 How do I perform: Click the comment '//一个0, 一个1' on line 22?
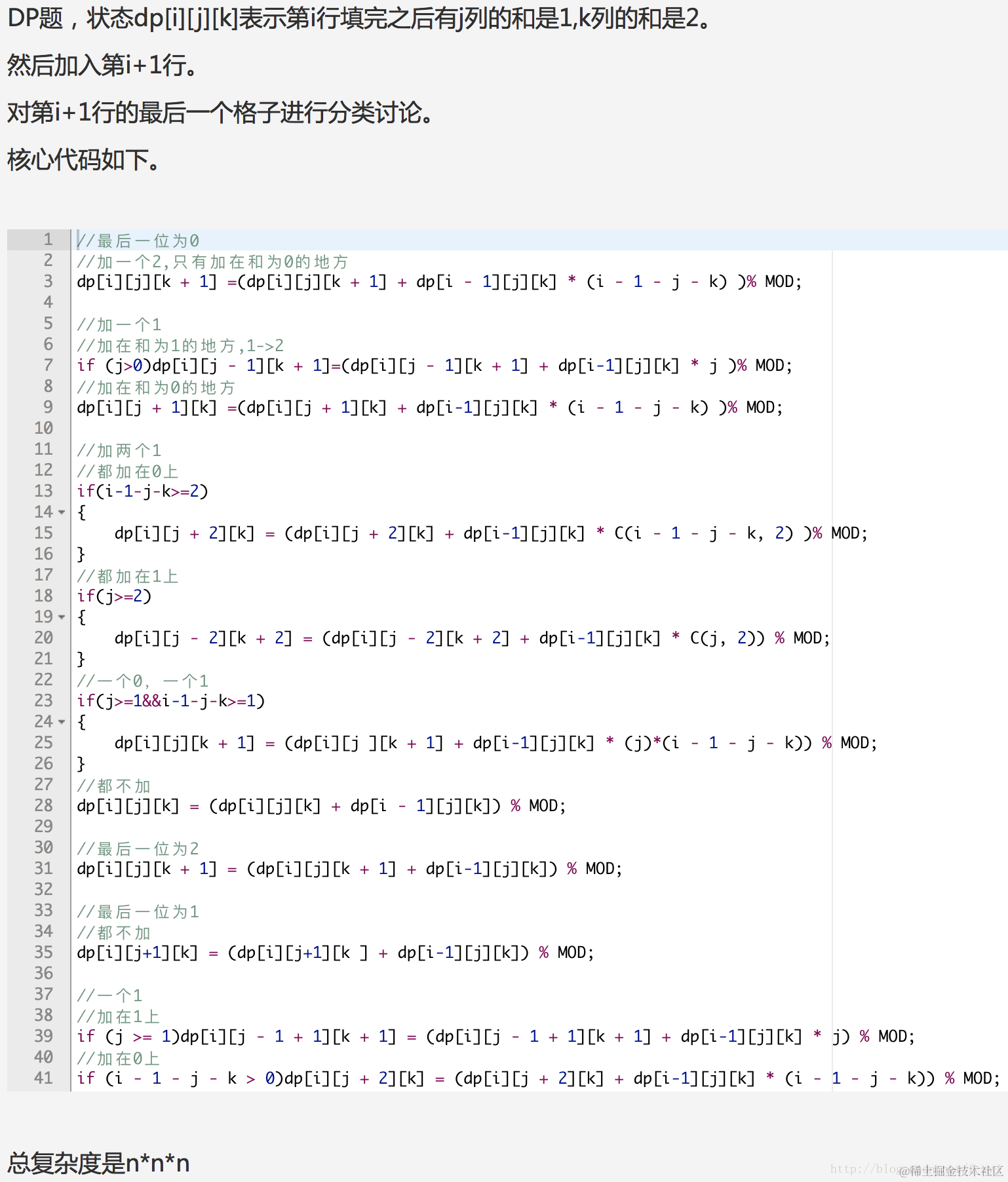pyautogui.click(x=143, y=681)
